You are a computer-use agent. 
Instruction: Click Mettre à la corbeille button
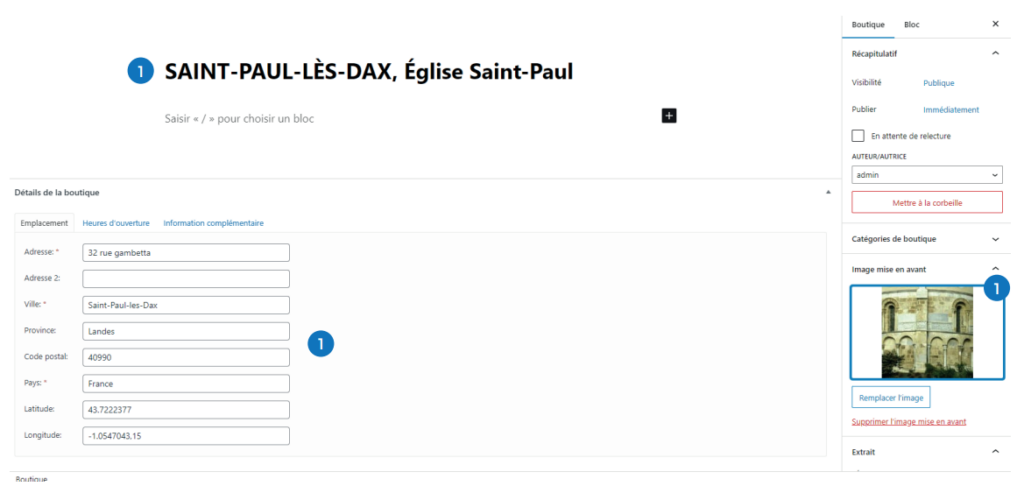[x=926, y=203]
